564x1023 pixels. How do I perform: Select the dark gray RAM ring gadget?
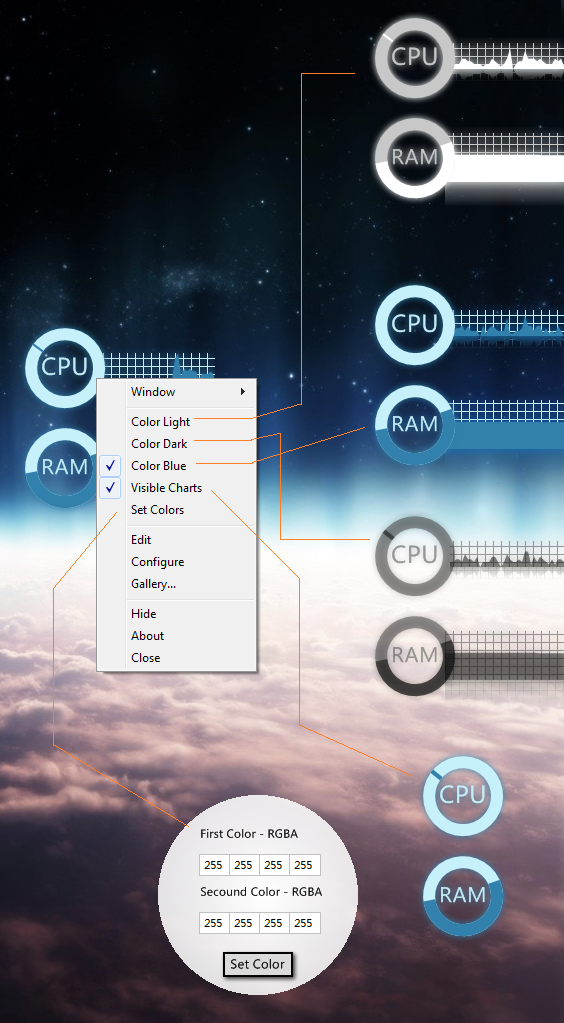click(x=414, y=655)
